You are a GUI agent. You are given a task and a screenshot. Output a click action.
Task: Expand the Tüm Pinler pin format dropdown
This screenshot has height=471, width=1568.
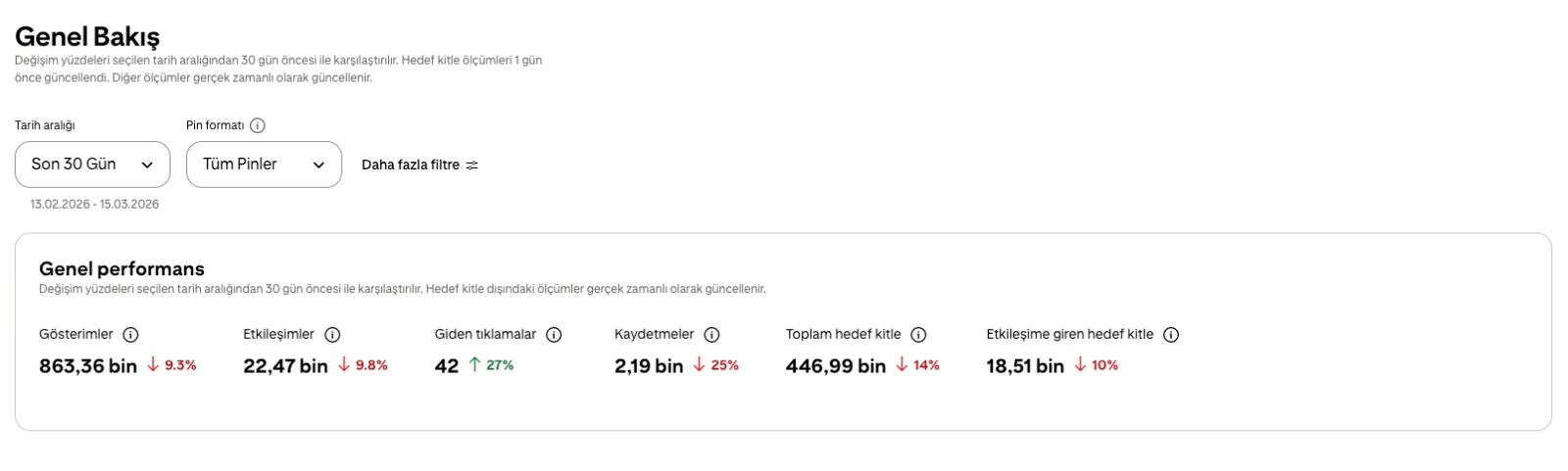pos(264,165)
